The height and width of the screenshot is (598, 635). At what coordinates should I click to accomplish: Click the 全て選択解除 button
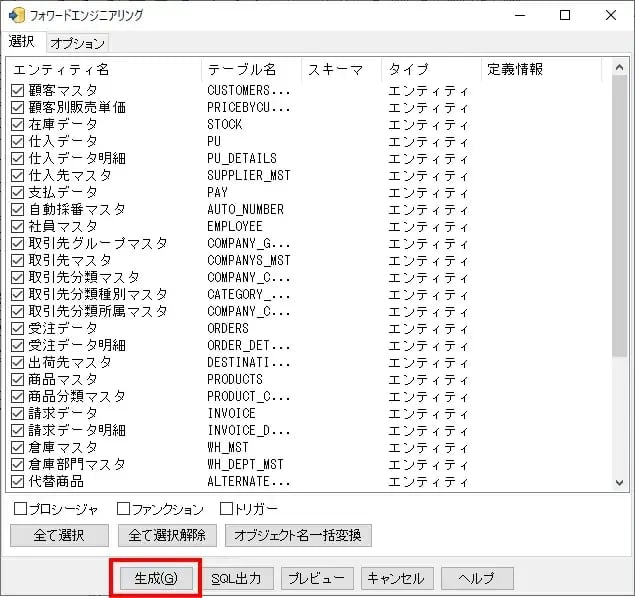point(167,535)
